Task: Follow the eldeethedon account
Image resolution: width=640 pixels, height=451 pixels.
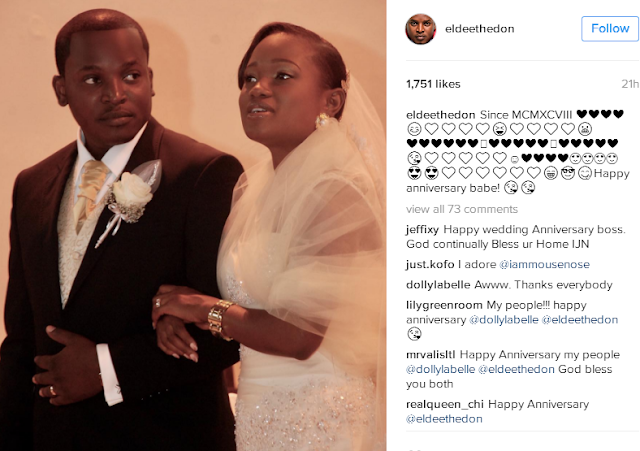Action: 610,29
